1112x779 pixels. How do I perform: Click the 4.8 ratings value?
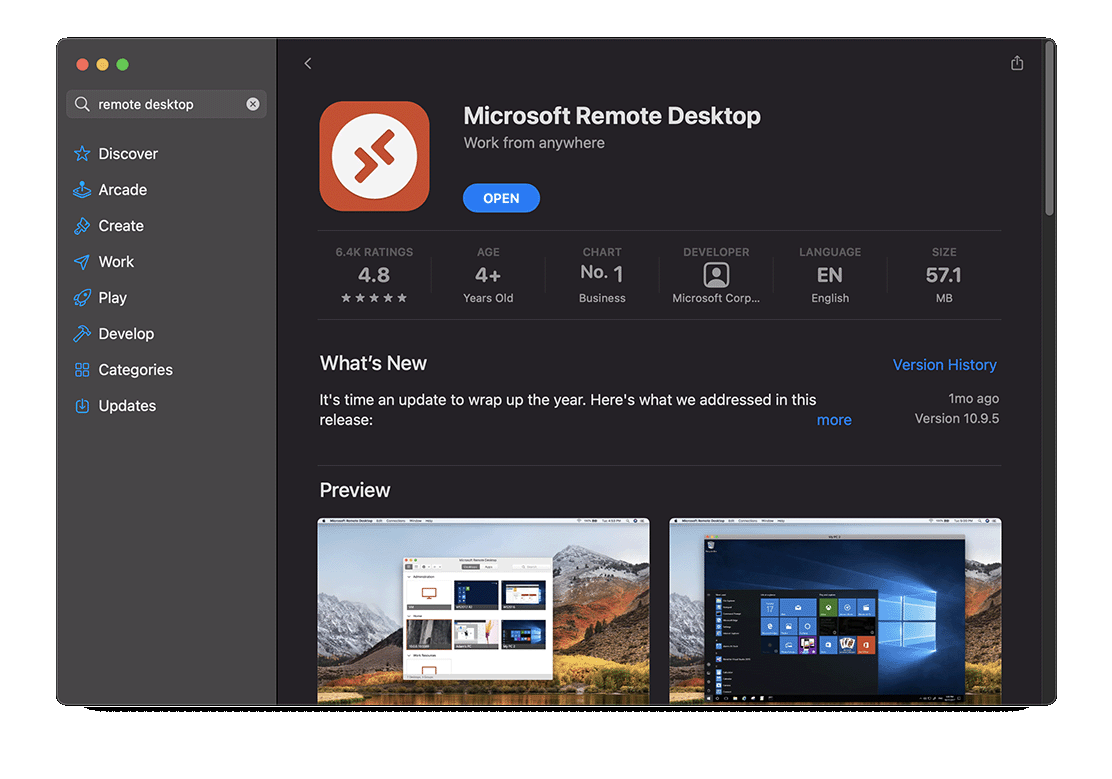click(x=374, y=275)
